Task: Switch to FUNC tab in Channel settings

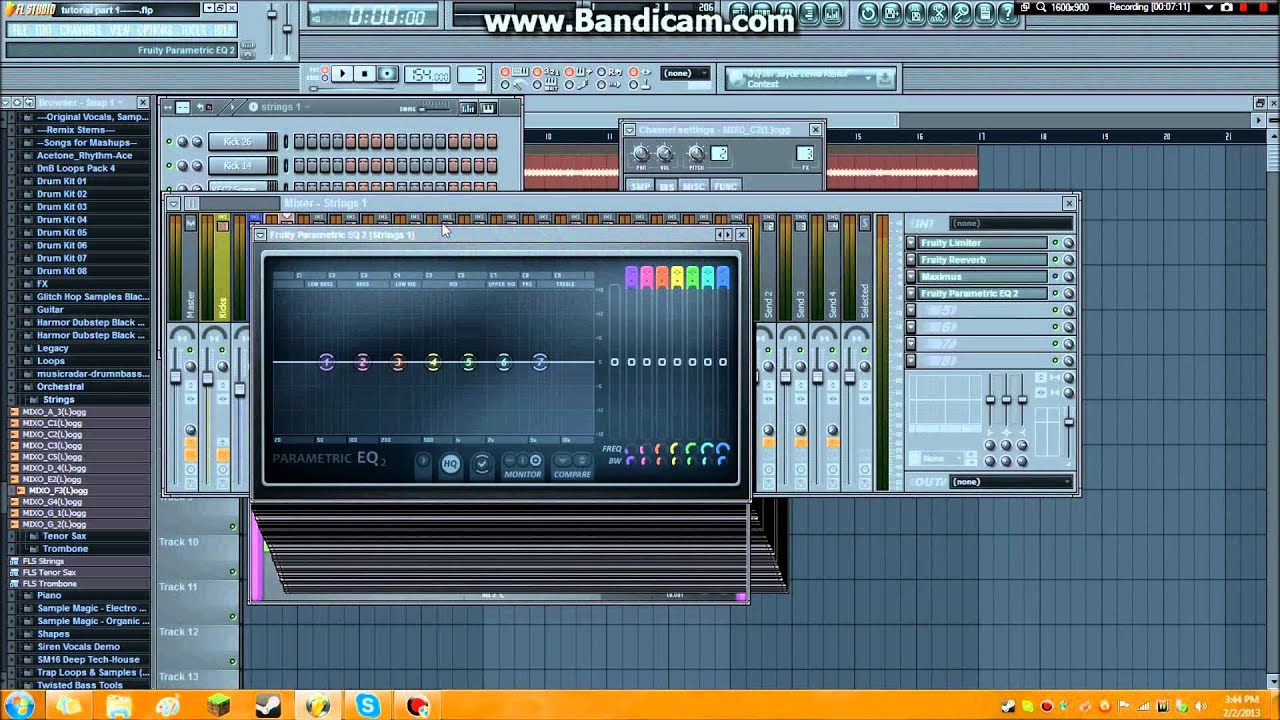Action: 726,186
